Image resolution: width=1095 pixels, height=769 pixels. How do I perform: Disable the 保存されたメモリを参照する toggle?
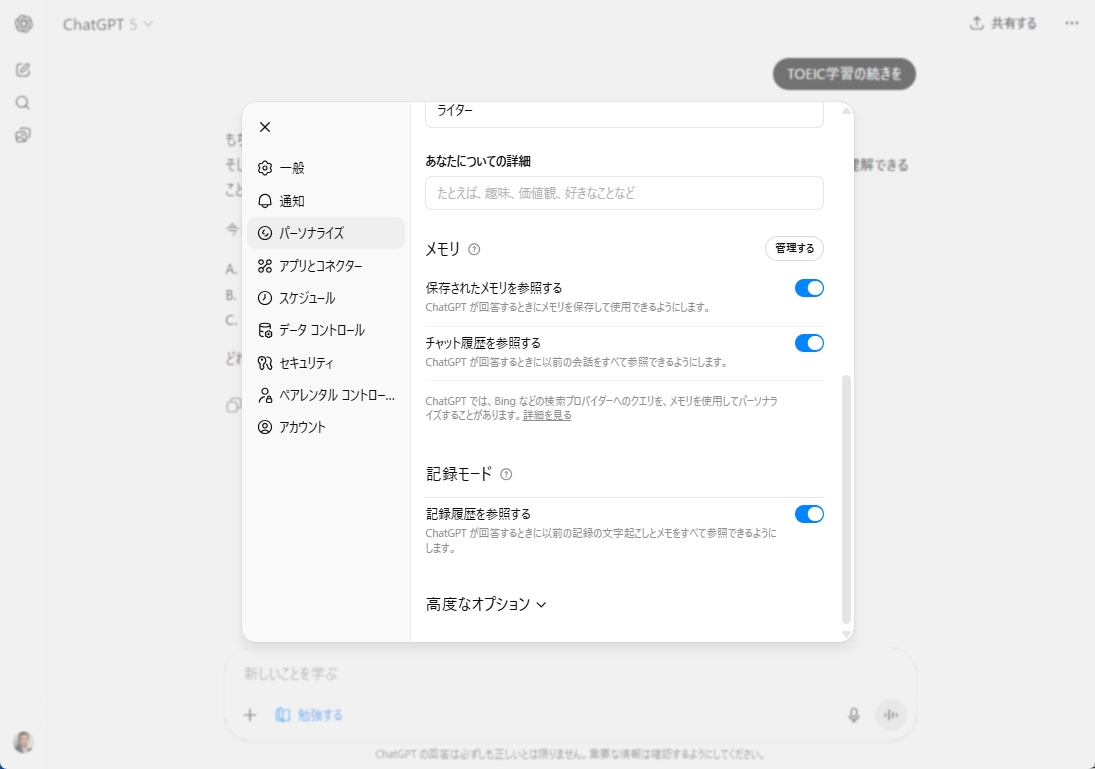(809, 288)
